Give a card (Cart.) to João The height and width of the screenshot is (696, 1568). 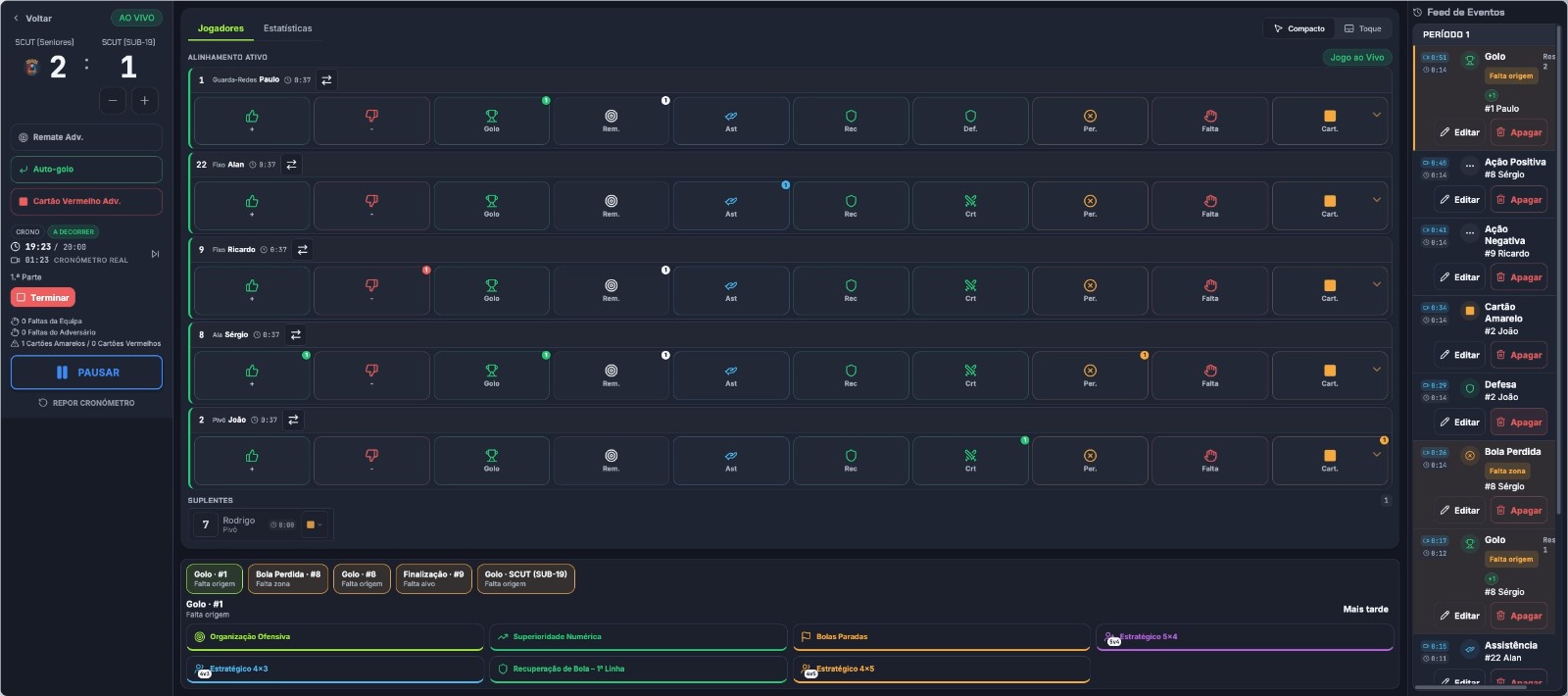tap(1330, 461)
